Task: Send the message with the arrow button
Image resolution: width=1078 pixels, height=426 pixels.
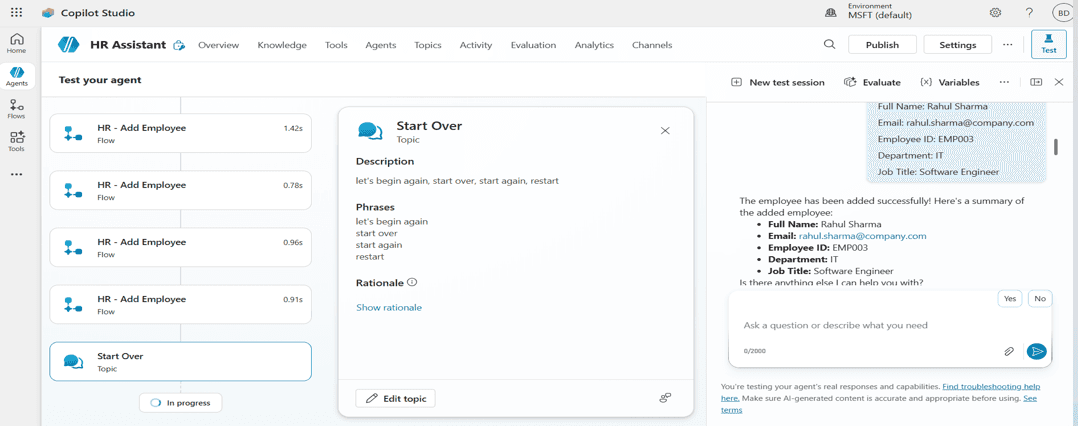Action: pos(1036,351)
